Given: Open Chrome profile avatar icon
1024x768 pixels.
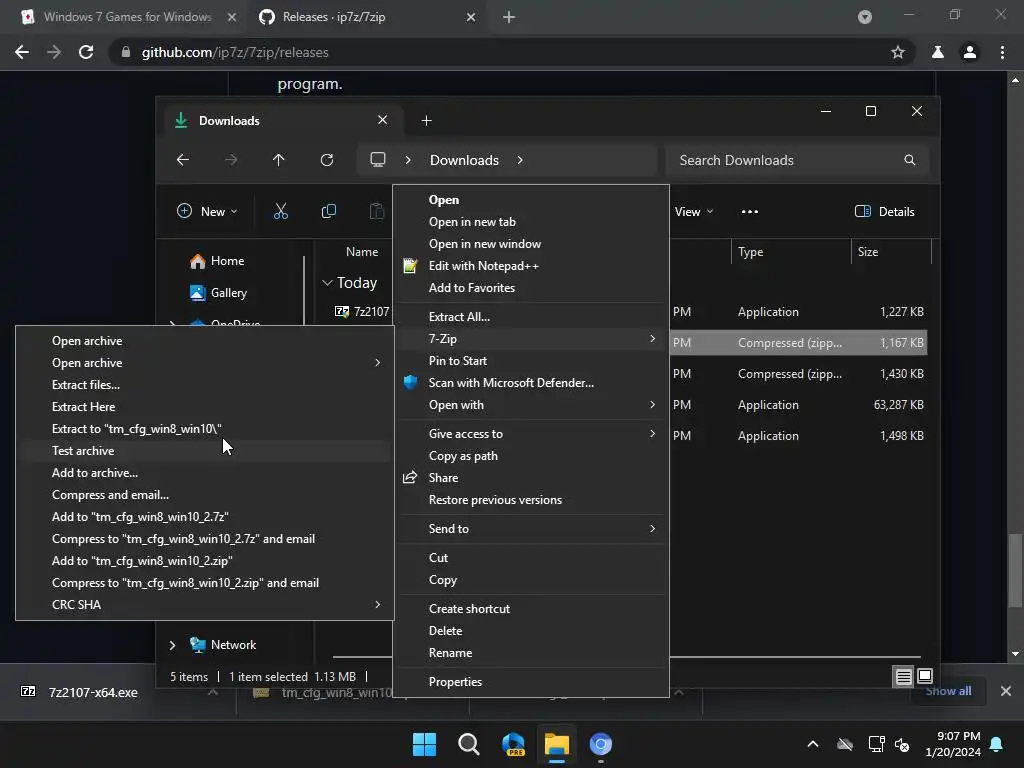Looking at the screenshot, I should [x=970, y=52].
